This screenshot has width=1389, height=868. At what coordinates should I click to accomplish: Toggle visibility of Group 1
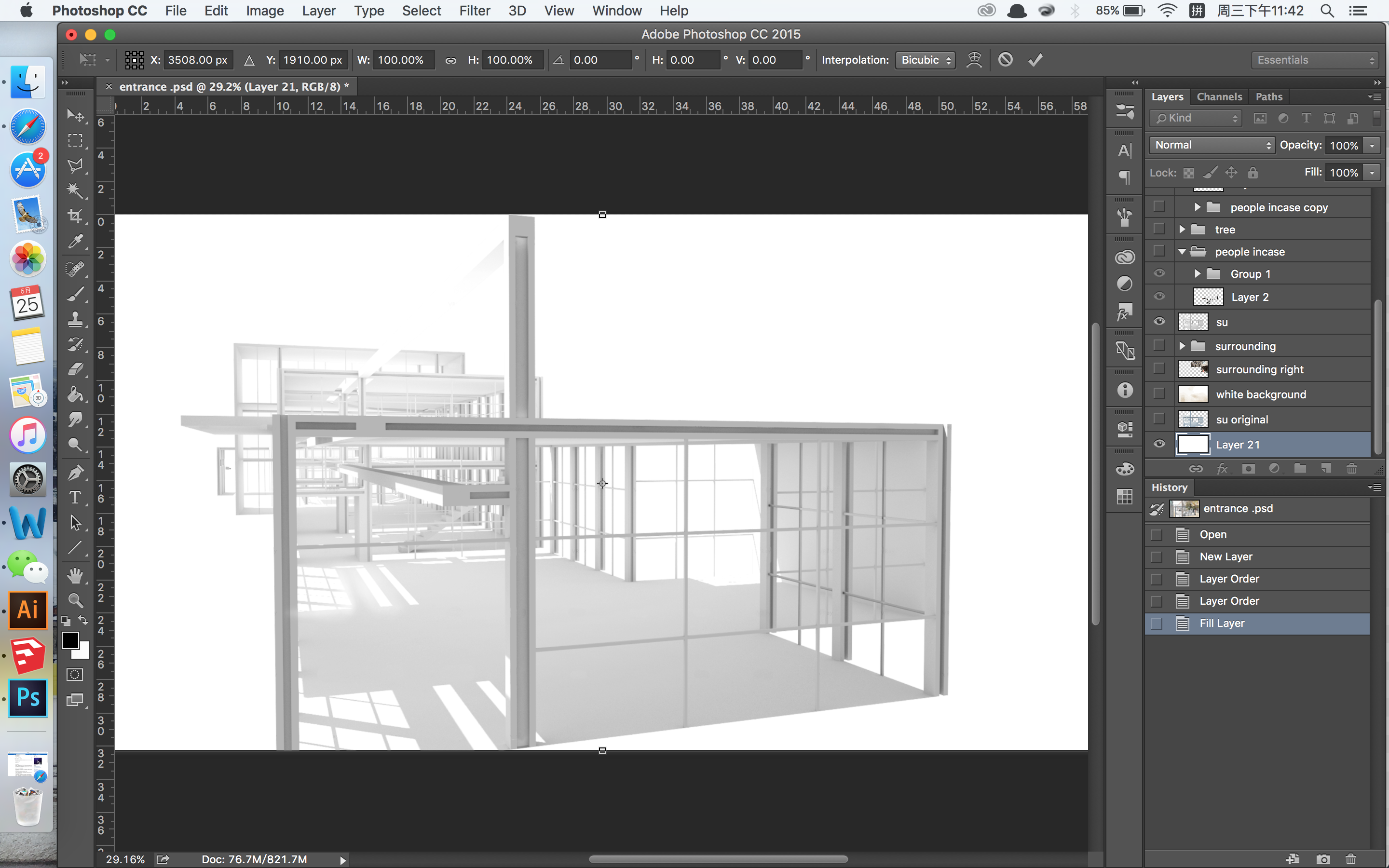click(1159, 273)
